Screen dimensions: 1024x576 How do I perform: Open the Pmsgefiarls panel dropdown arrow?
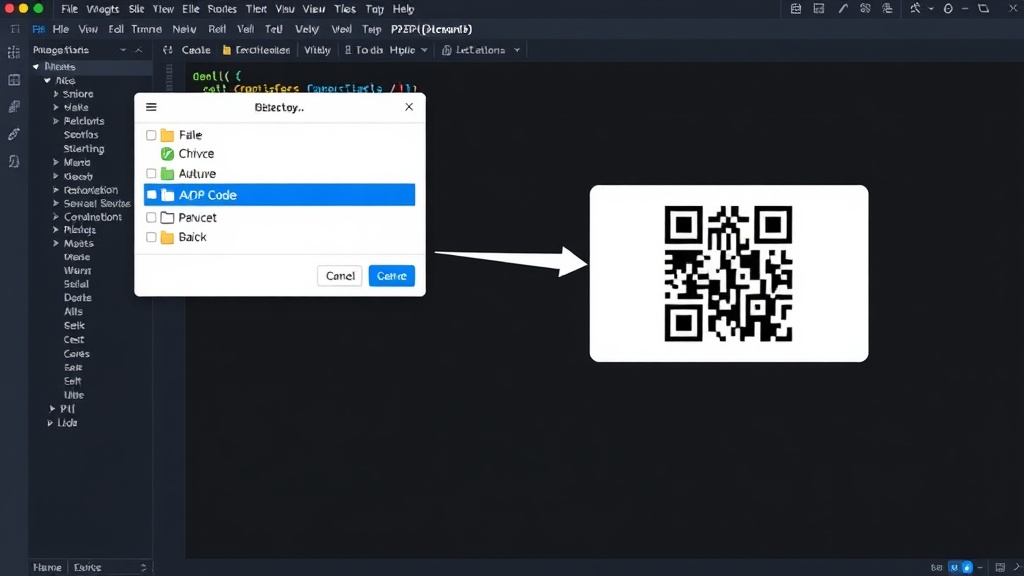[123, 50]
